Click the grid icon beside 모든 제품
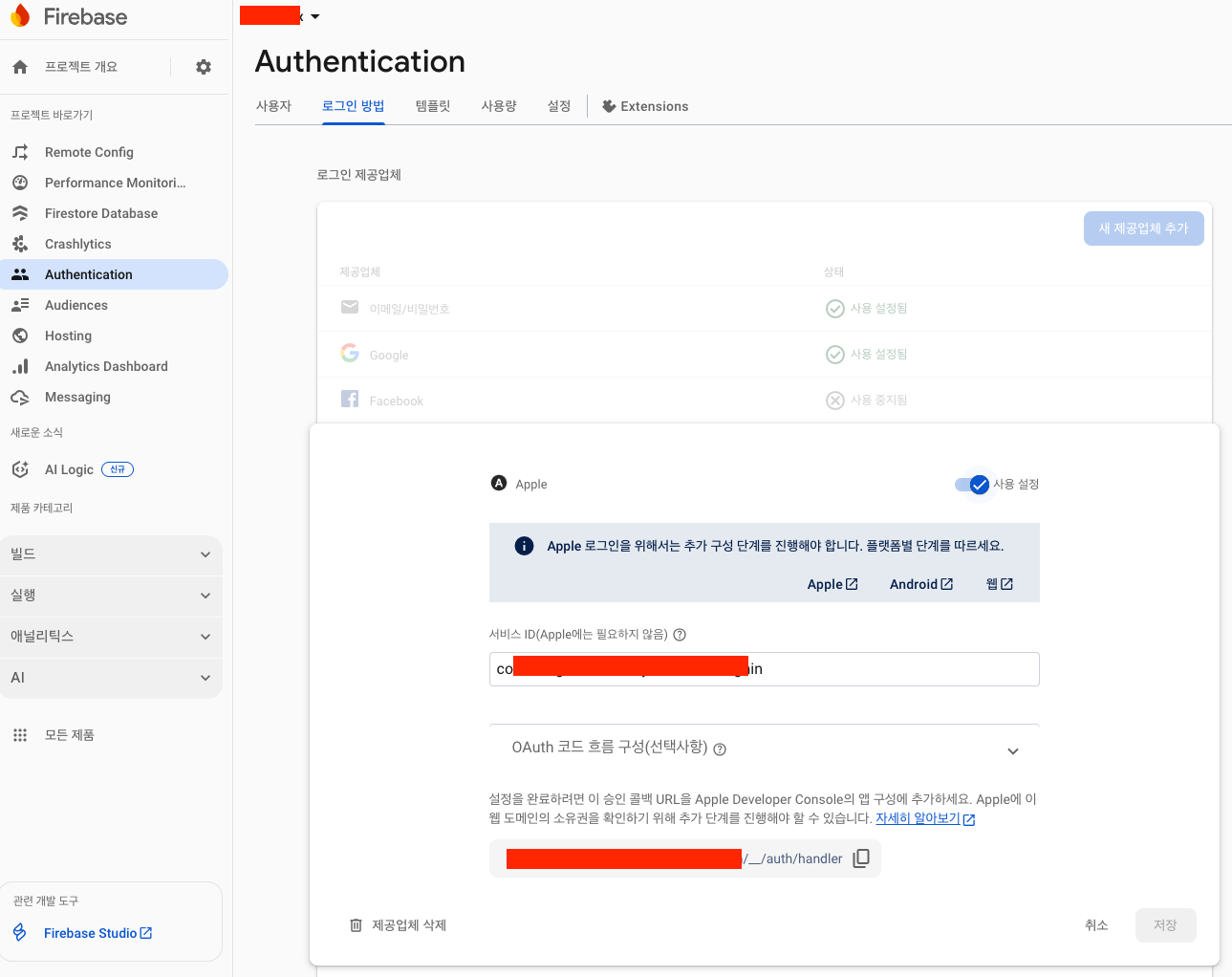1232x977 pixels. [x=20, y=735]
